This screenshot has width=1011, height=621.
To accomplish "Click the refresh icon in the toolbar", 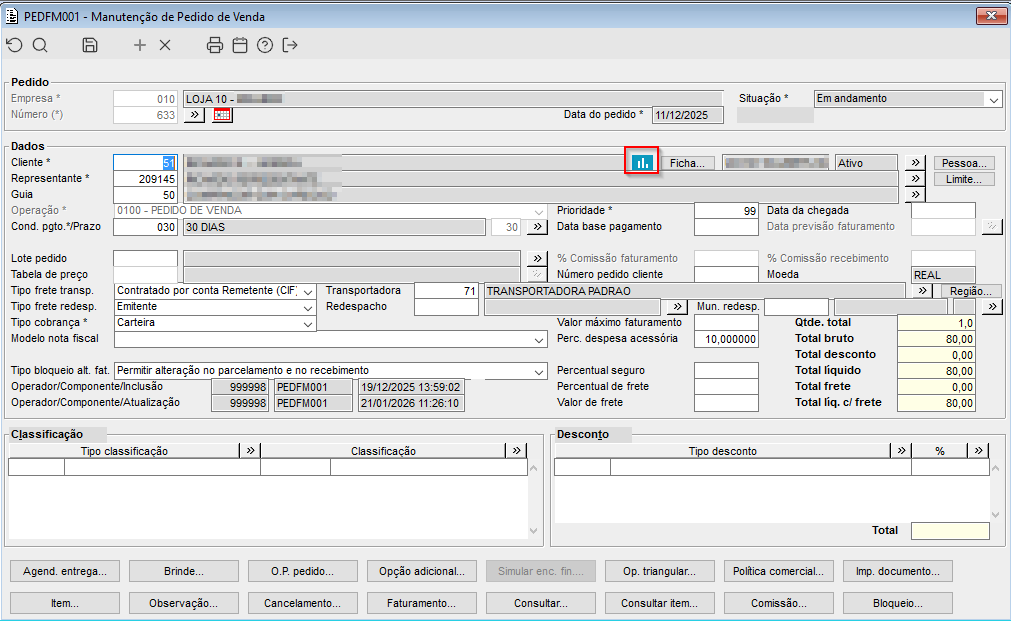I will coord(14,45).
